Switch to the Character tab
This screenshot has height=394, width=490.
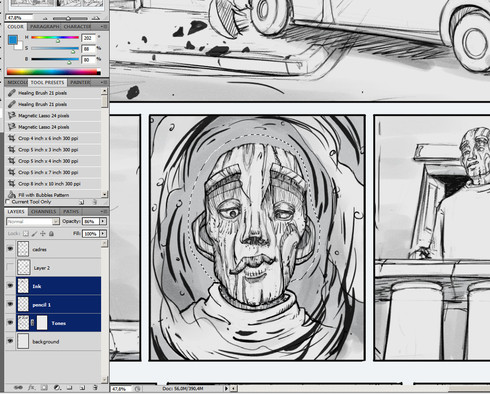[x=77, y=26]
